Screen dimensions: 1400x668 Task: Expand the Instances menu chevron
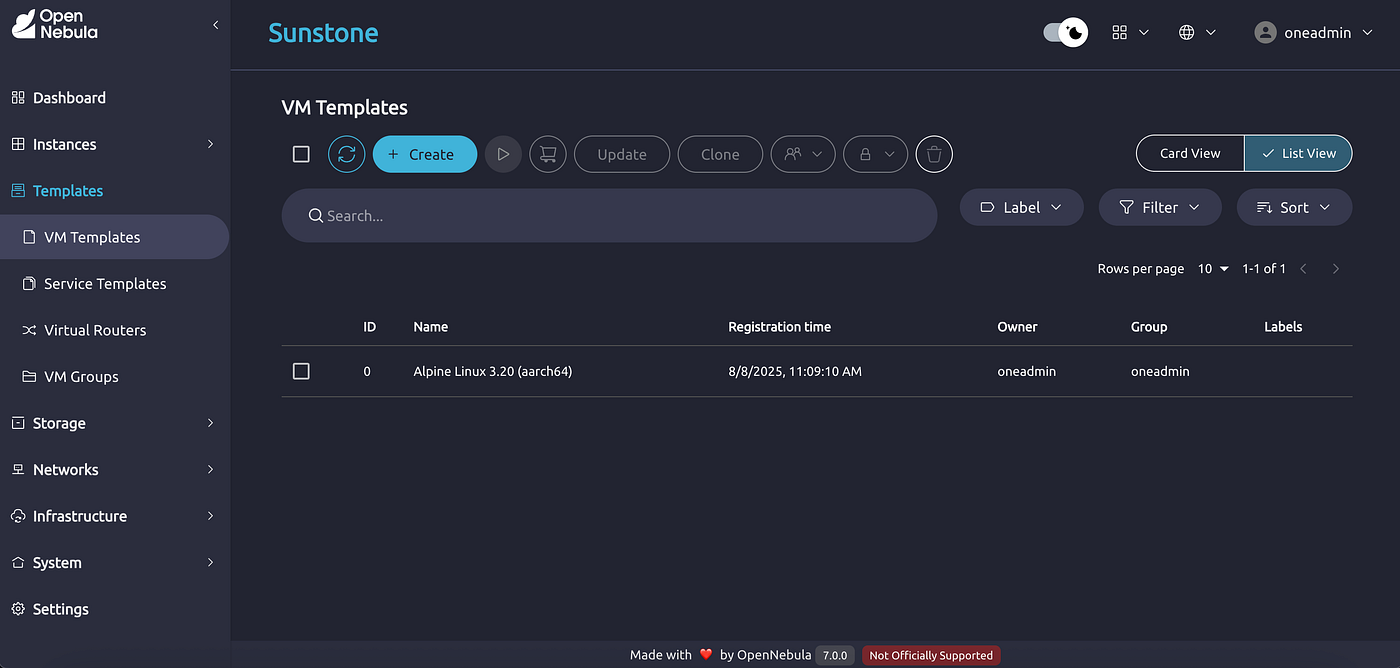pyautogui.click(x=210, y=144)
